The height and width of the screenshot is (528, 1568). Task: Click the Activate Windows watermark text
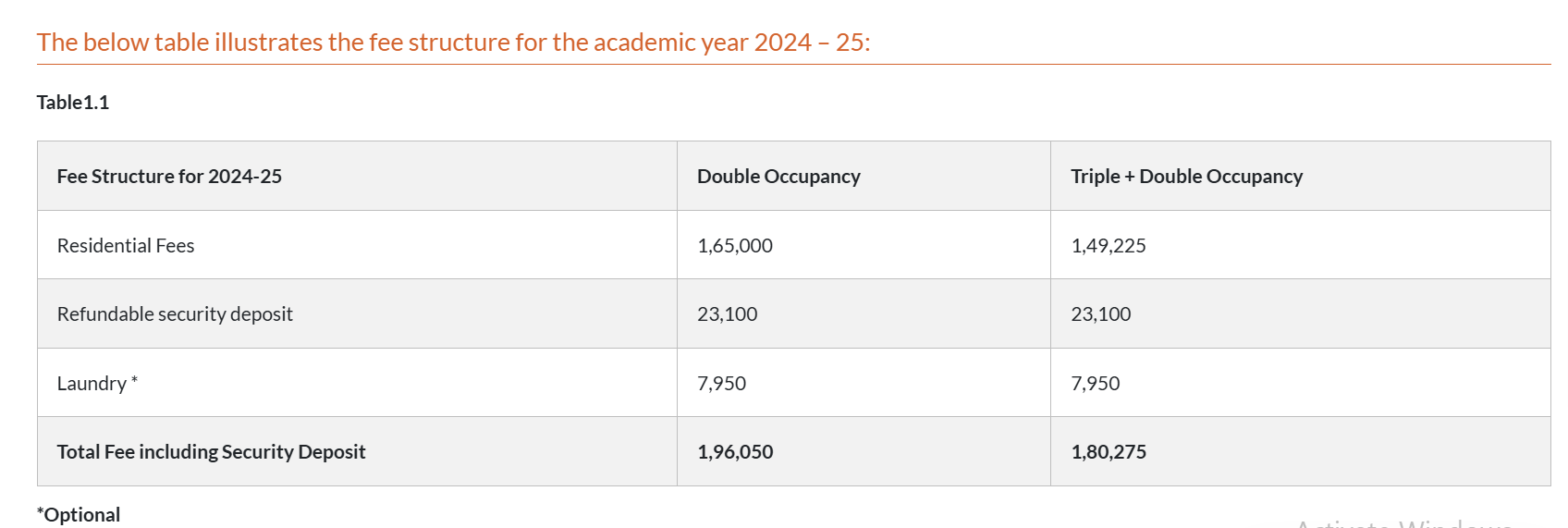pyautogui.click(x=1403, y=523)
